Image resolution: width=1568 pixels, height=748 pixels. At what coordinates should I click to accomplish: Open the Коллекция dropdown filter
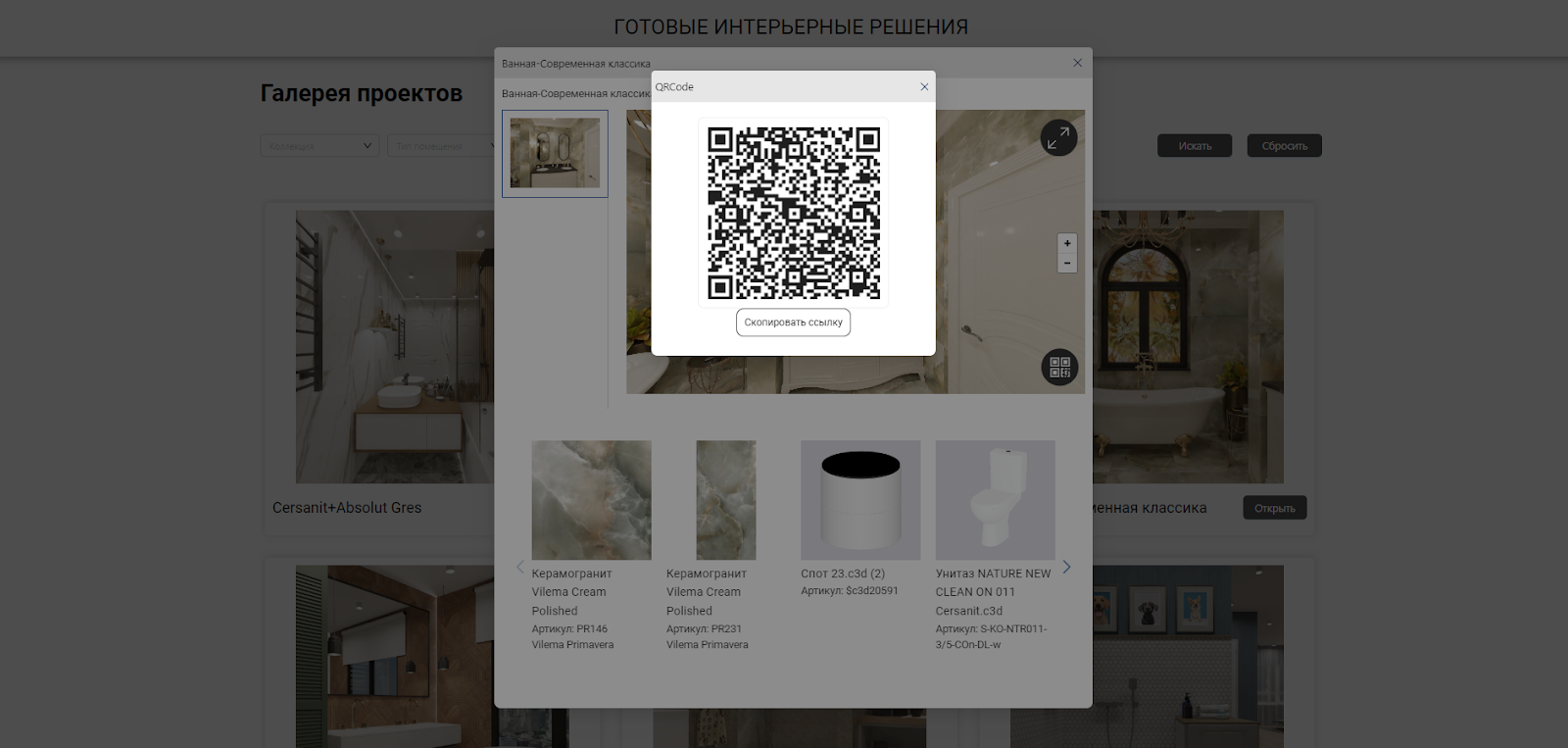(x=319, y=146)
